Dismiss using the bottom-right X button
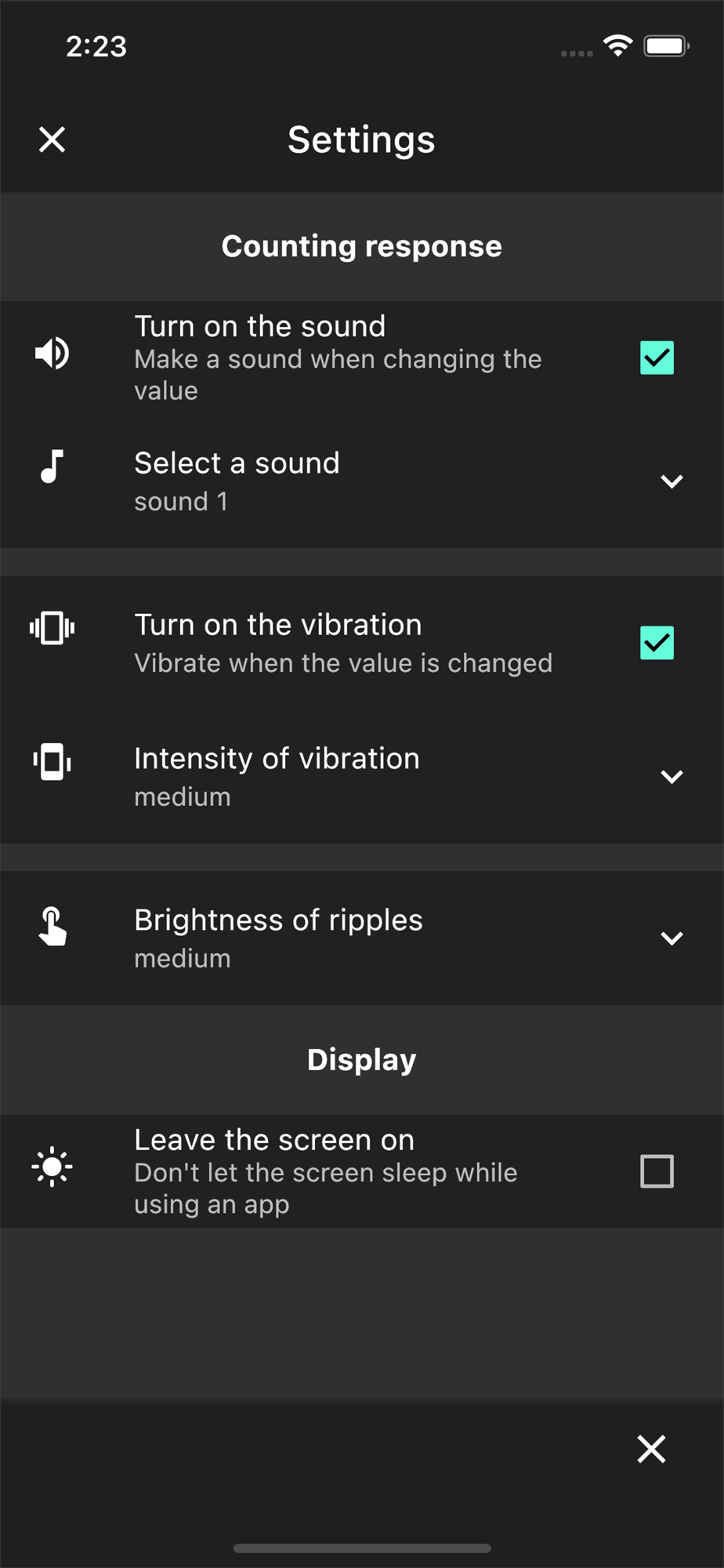724x1568 pixels. tap(651, 1449)
